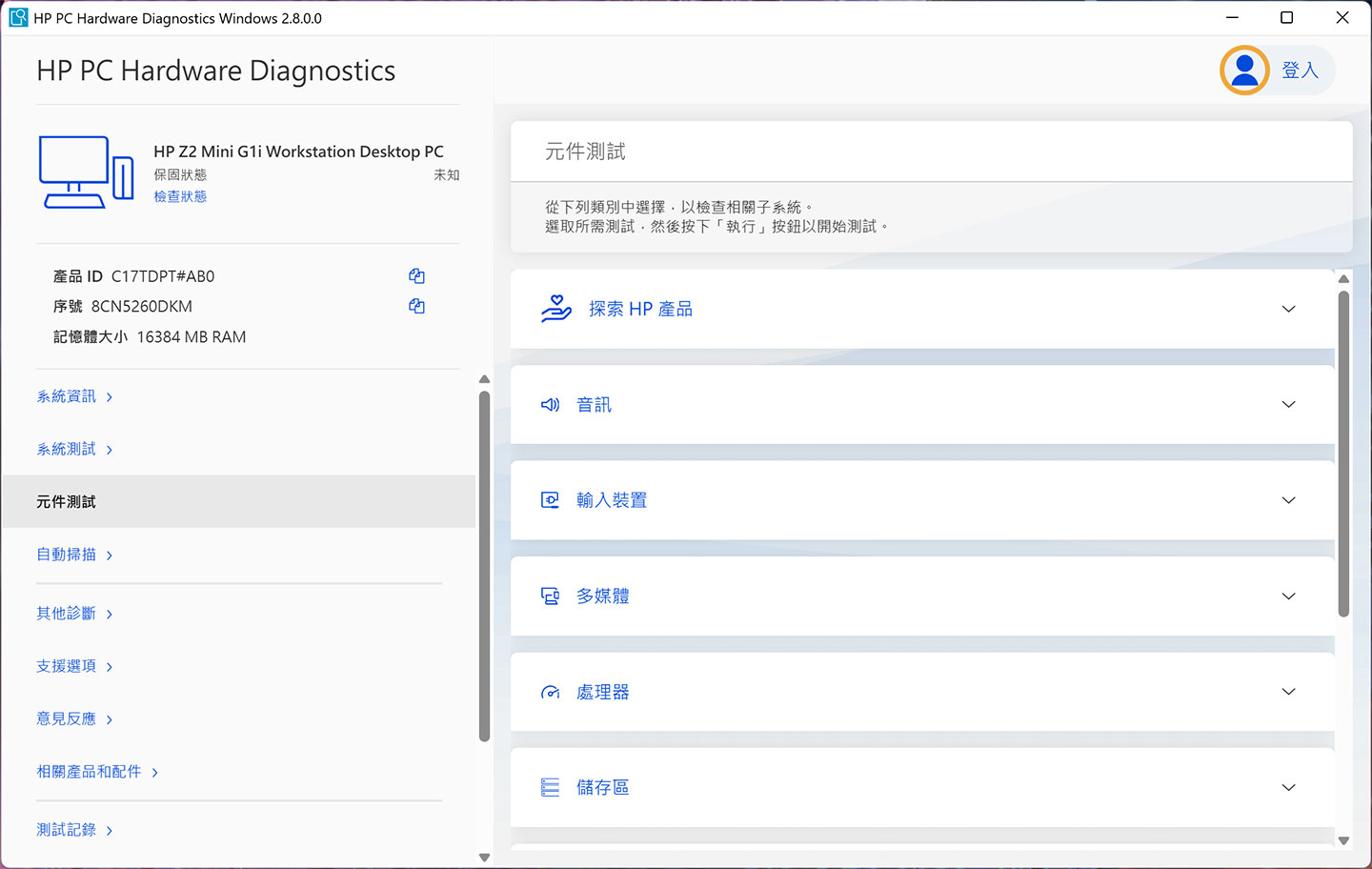
Task: Open 系統測試 from the sidebar
Action: [67, 448]
